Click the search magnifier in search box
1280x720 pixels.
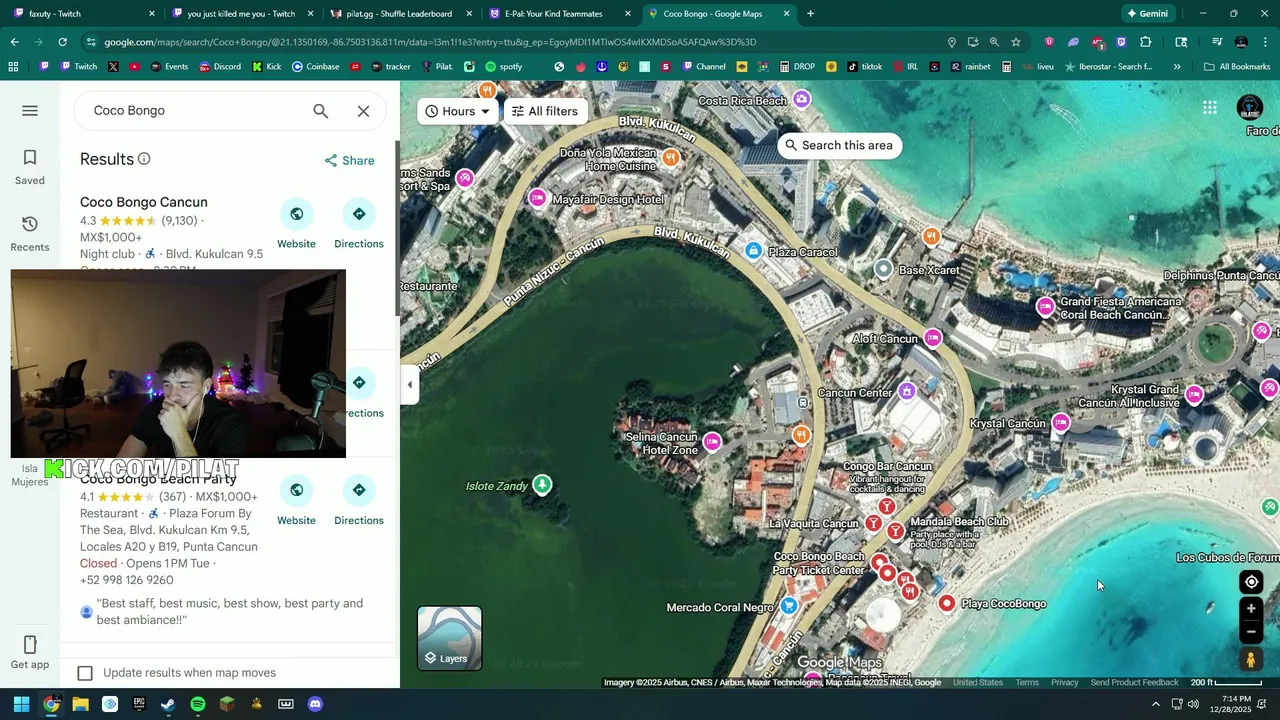click(x=320, y=111)
